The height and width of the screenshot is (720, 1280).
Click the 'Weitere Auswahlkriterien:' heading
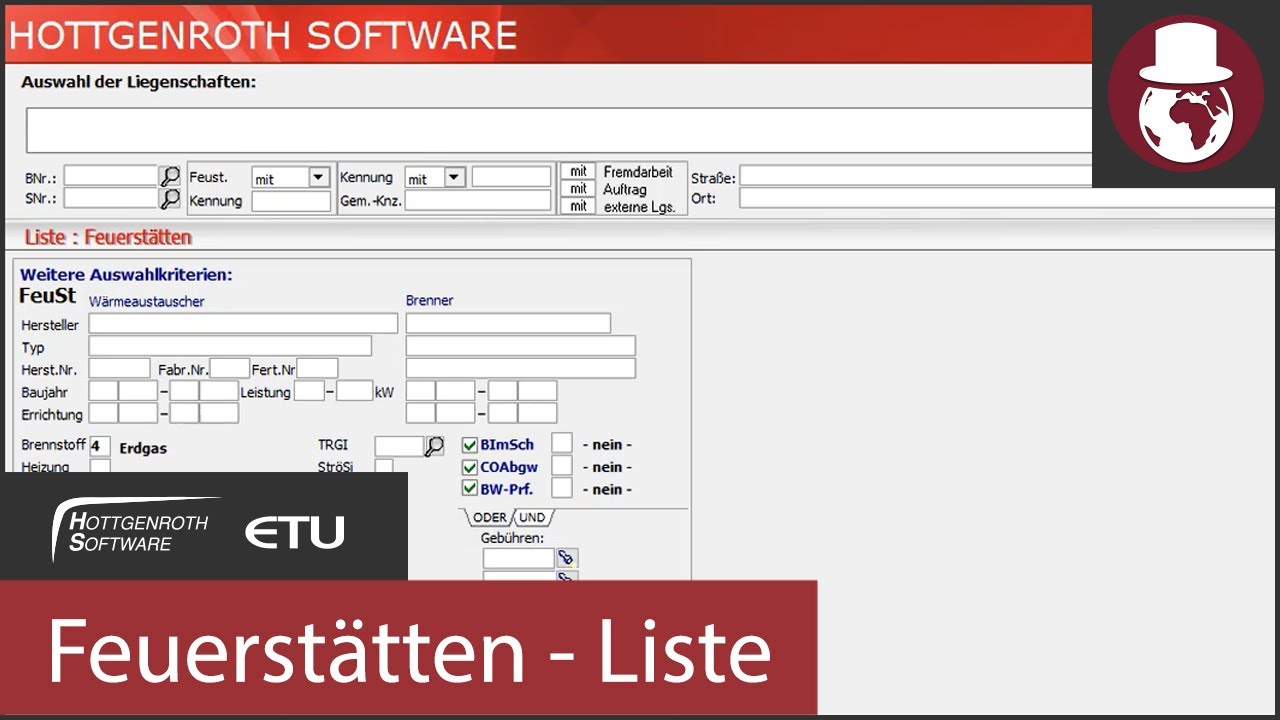click(126, 274)
